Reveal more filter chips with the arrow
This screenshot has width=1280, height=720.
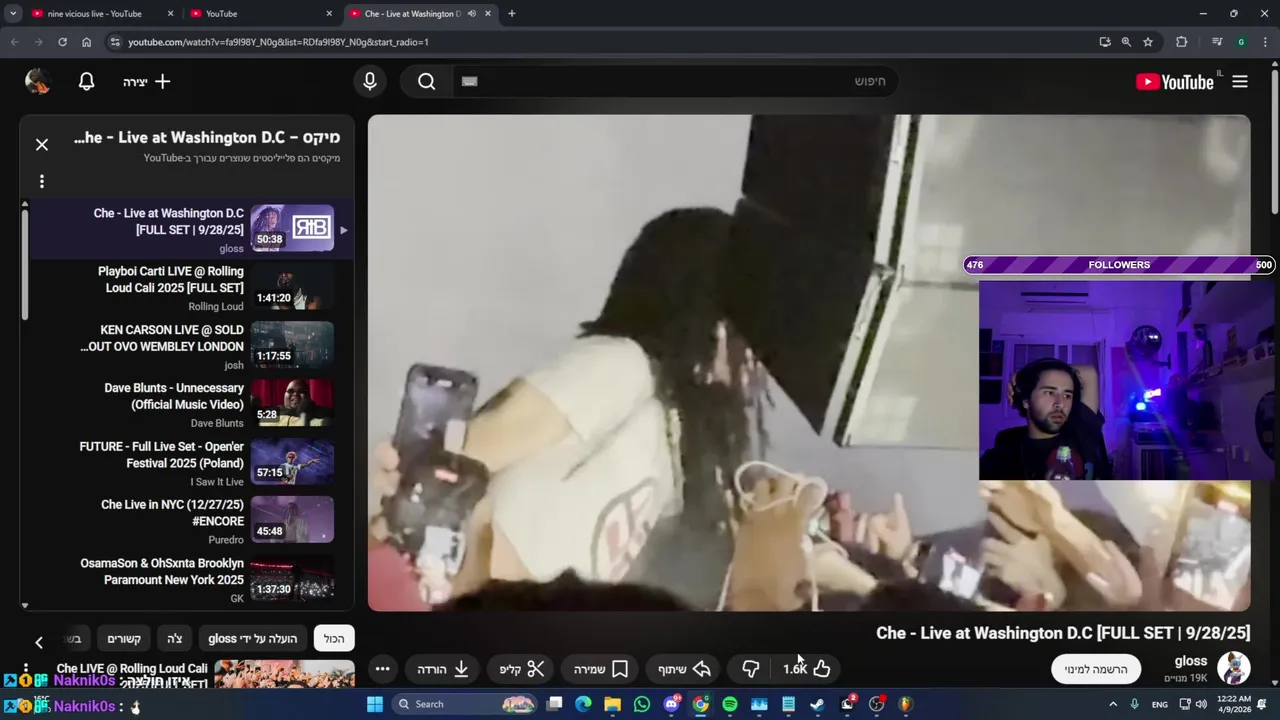tap(39, 642)
